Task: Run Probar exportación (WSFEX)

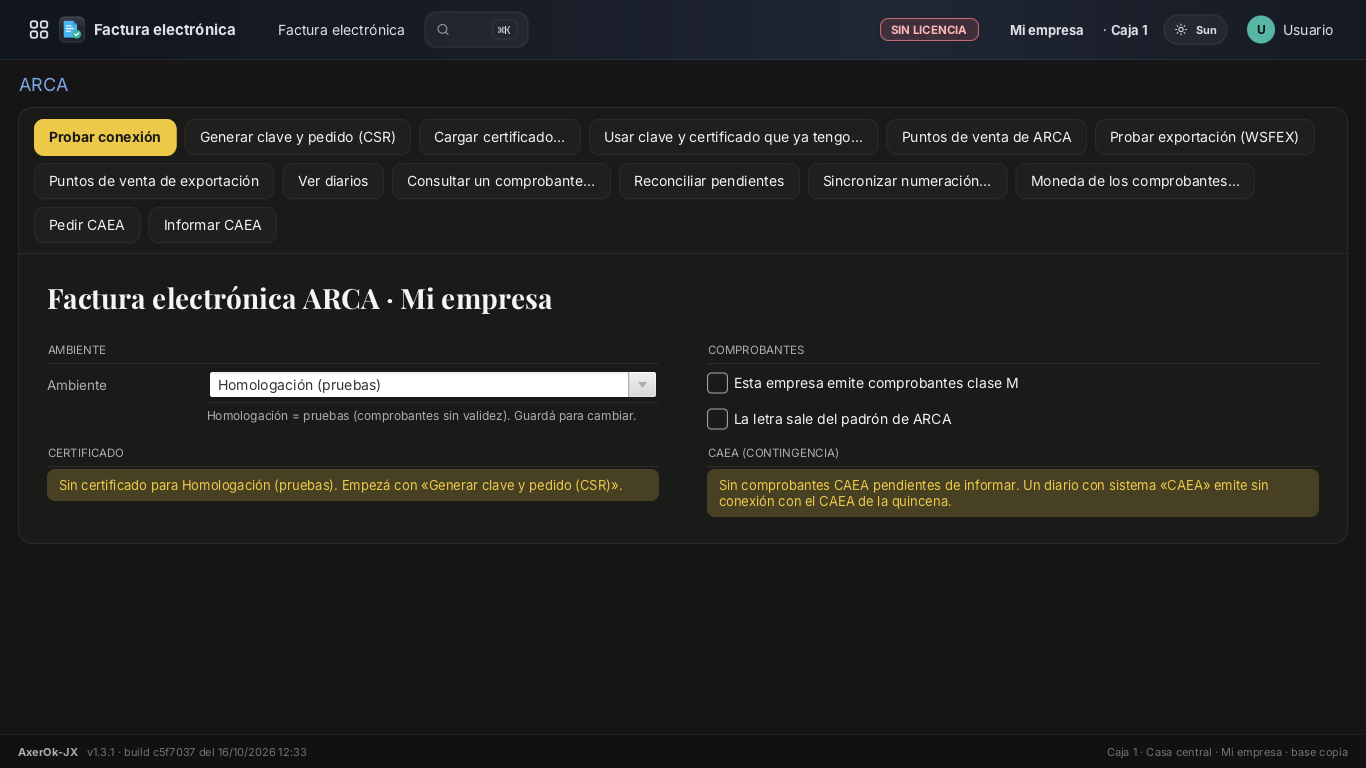Action: click(1204, 137)
